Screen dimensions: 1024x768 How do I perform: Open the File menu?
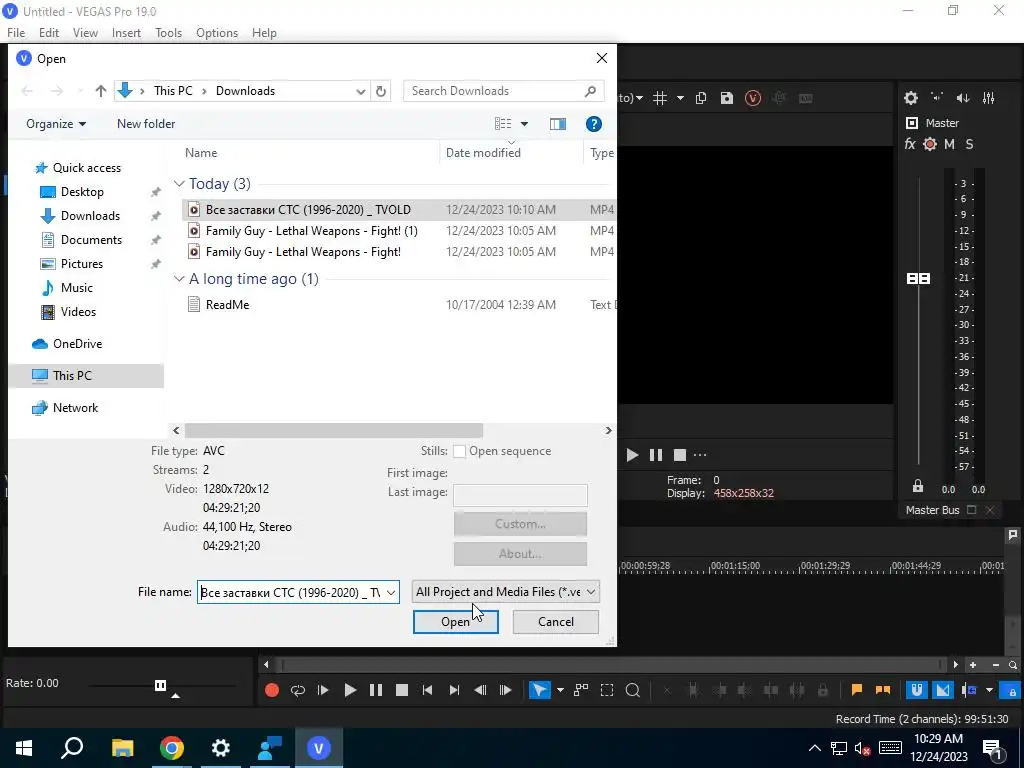coord(16,33)
